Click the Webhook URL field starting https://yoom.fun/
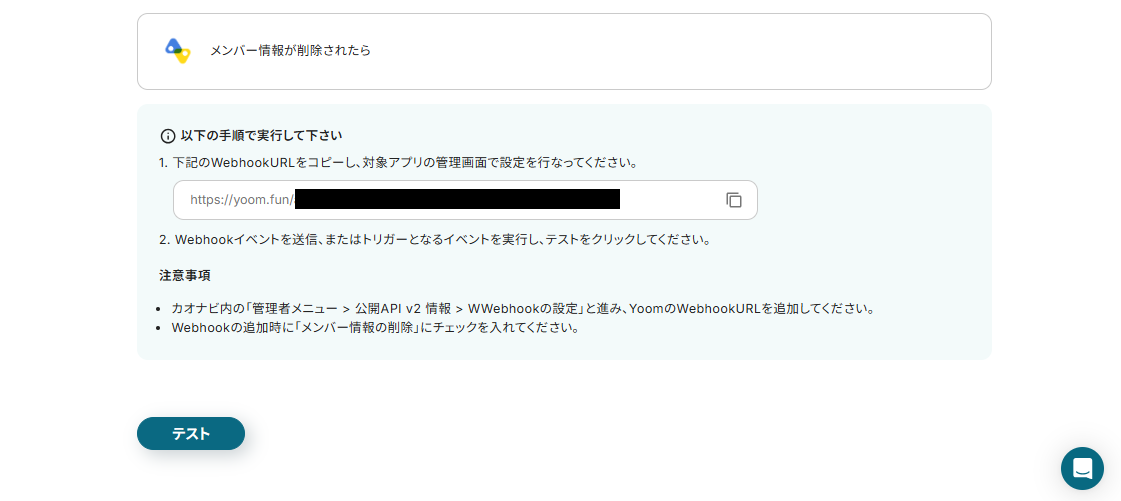The height and width of the screenshot is (501, 1121). tap(465, 200)
